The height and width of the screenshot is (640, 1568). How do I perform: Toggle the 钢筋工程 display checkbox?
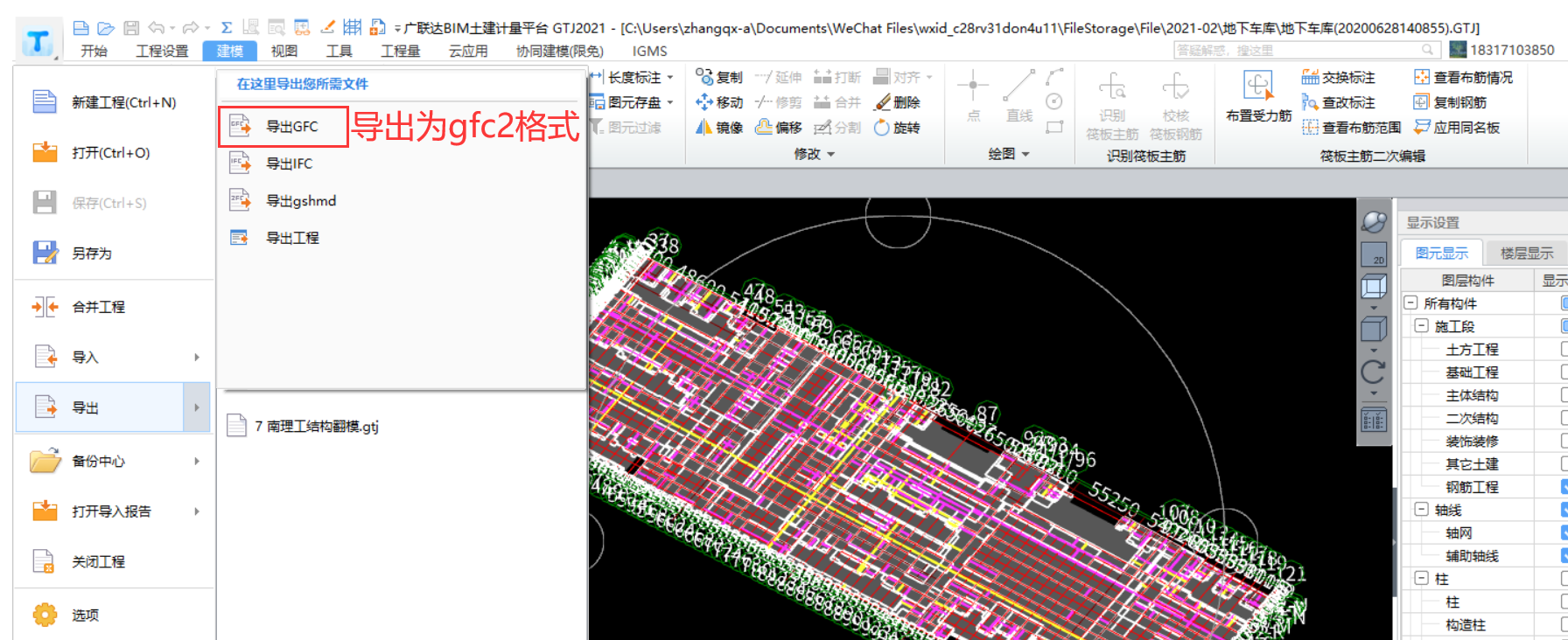point(1564,486)
